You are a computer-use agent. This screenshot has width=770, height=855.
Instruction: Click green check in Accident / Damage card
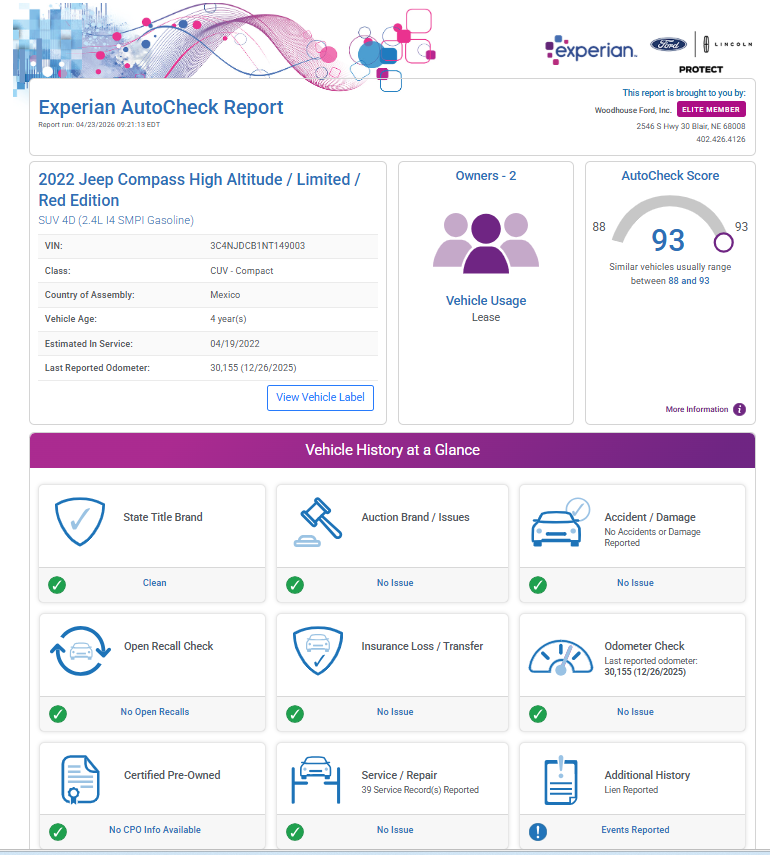tap(538, 585)
